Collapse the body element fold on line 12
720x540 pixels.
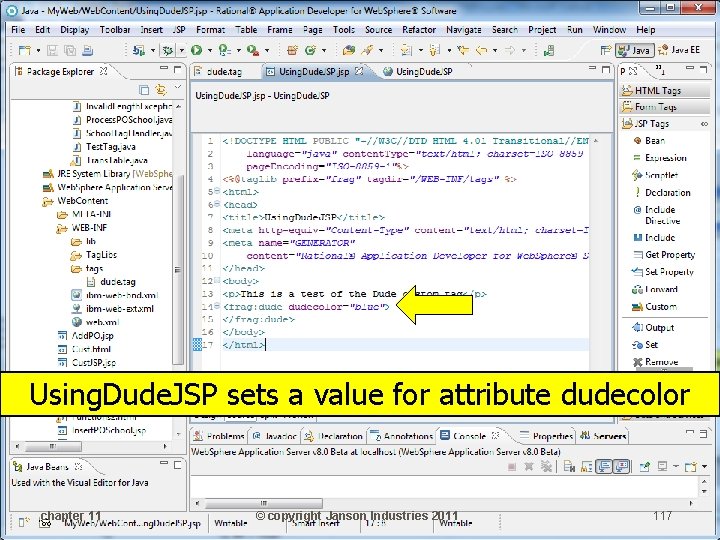point(217,280)
